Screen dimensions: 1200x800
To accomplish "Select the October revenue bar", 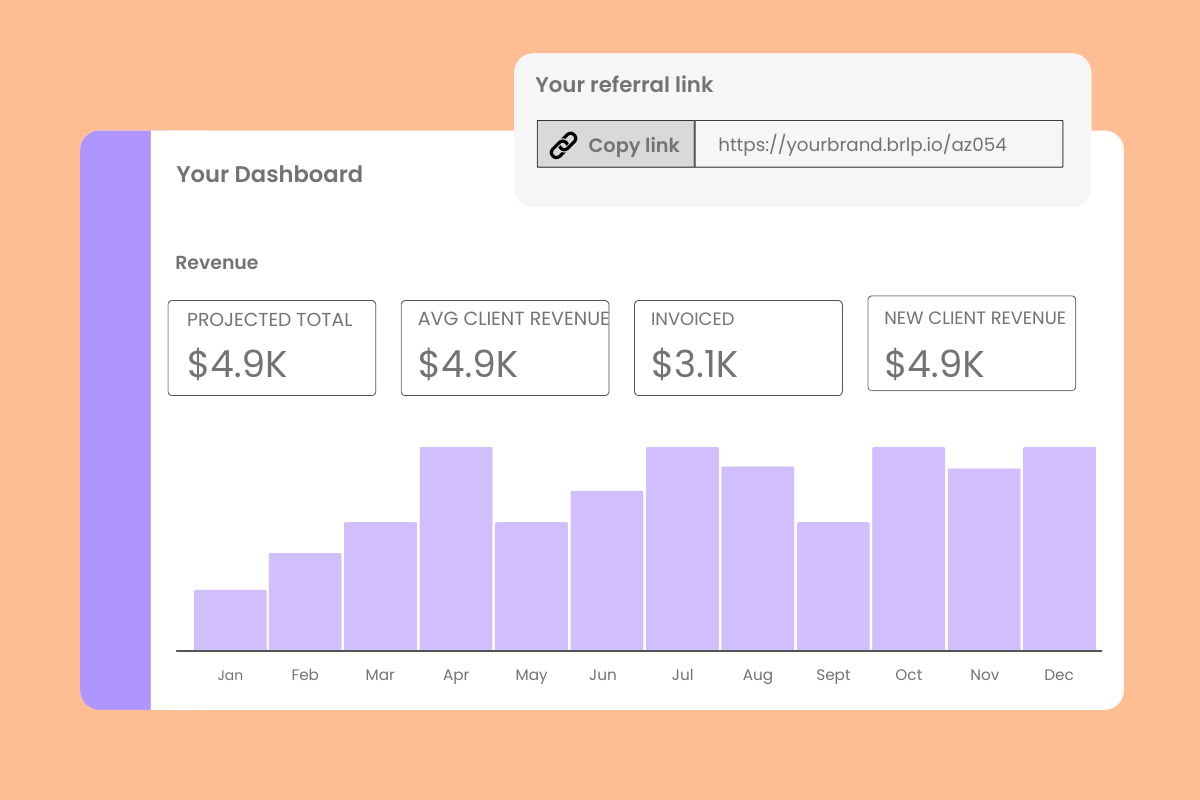I will point(908,548).
